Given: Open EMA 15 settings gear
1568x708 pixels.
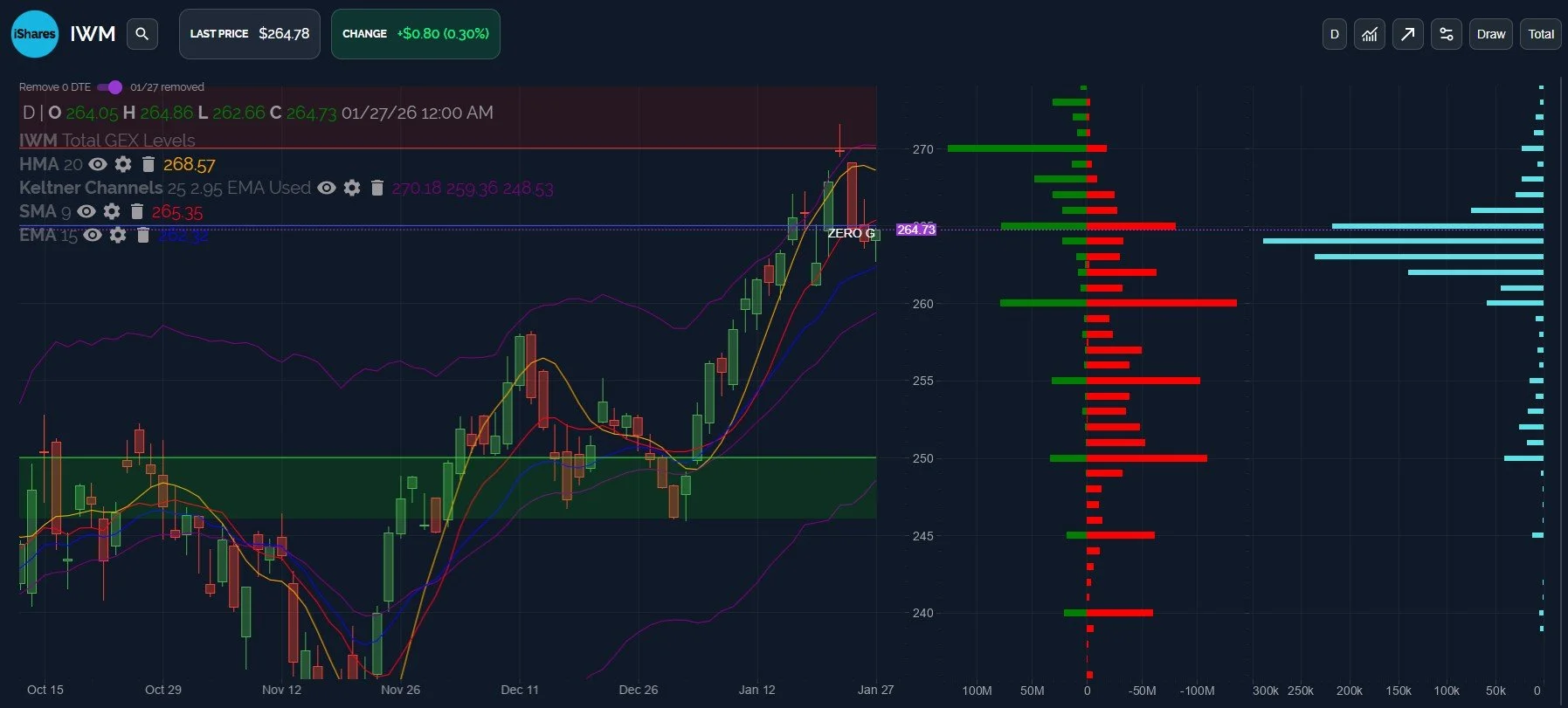Looking at the screenshot, I should tap(118, 235).
